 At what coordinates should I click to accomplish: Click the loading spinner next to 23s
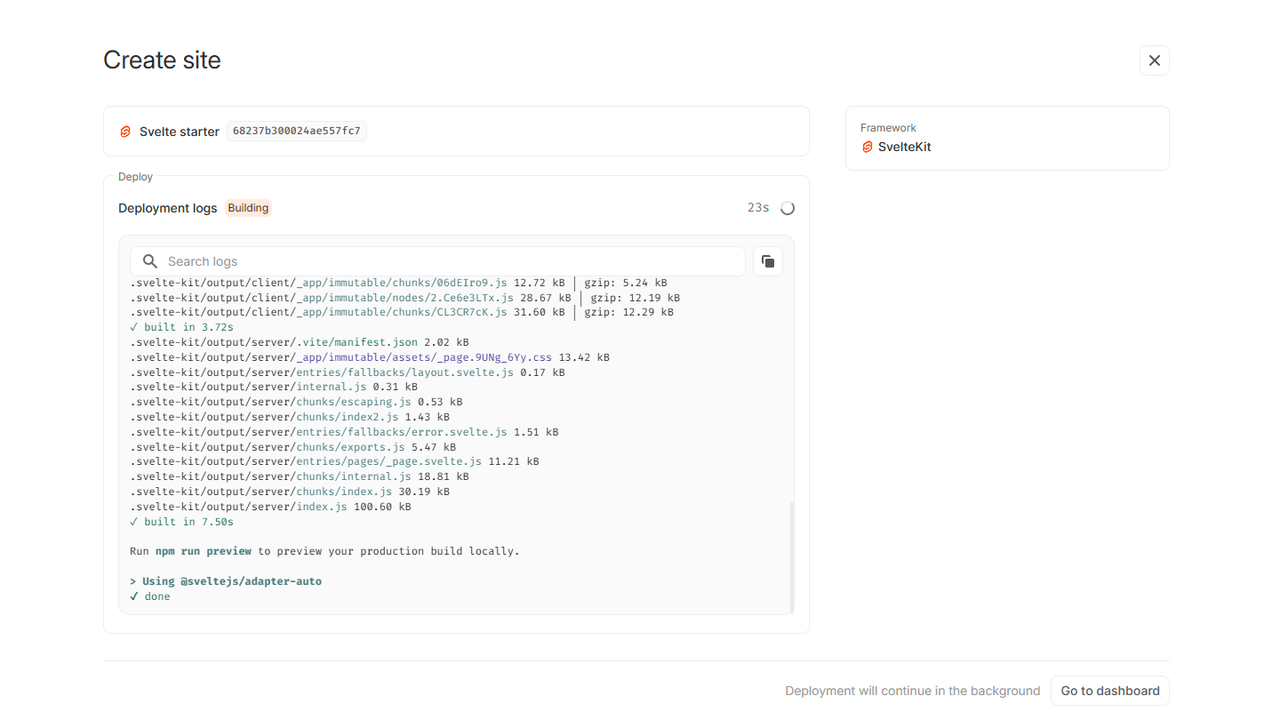(x=787, y=208)
